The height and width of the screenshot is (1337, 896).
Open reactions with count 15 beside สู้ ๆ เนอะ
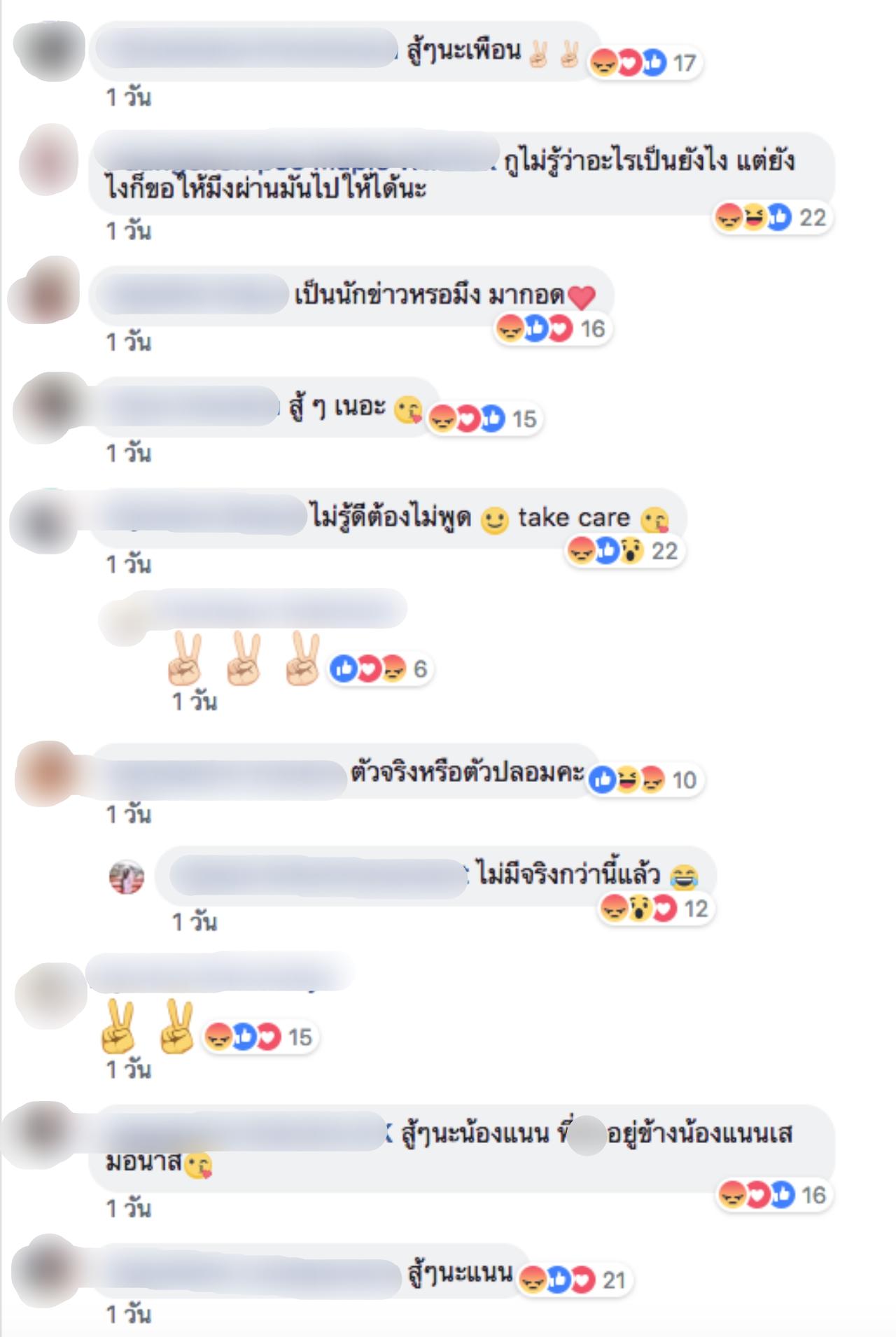[484, 419]
